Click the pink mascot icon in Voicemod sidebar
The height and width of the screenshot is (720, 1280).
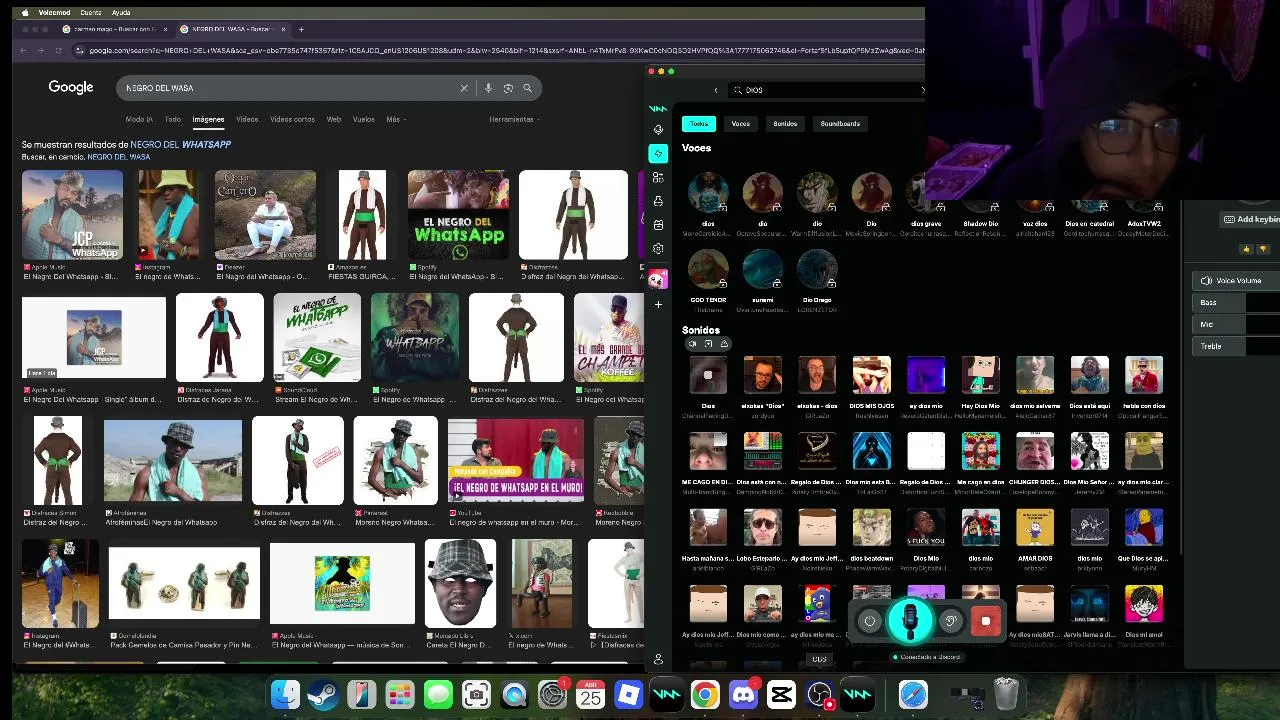657,279
